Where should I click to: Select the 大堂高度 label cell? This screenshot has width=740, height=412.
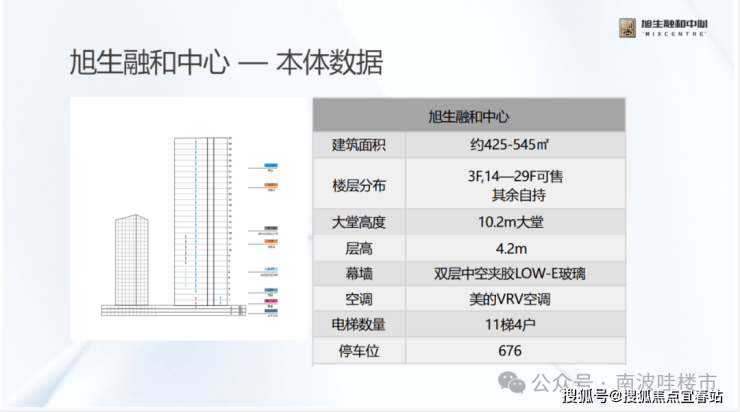point(359,222)
